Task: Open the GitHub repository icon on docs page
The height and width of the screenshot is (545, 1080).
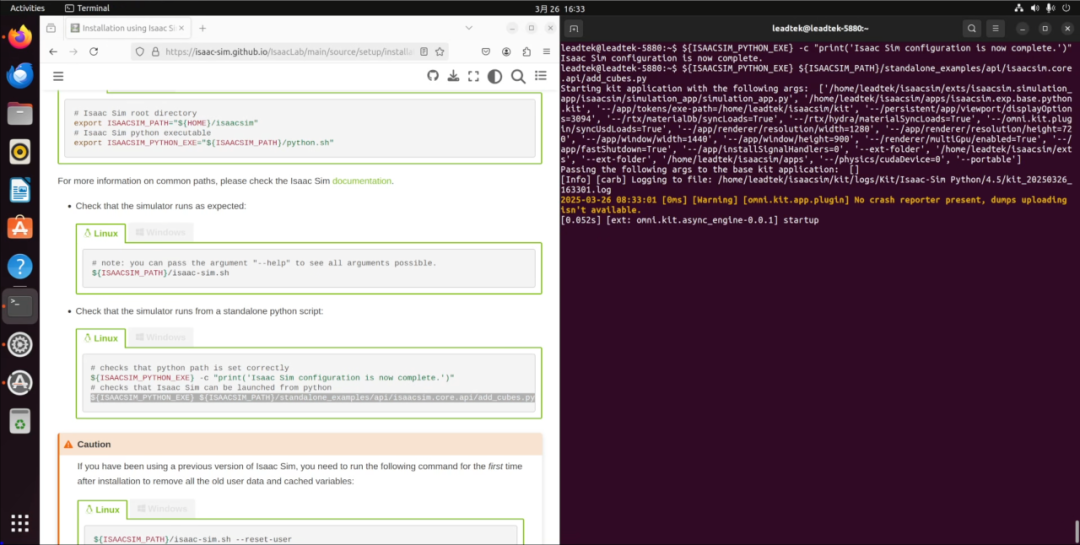Action: coord(433,76)
